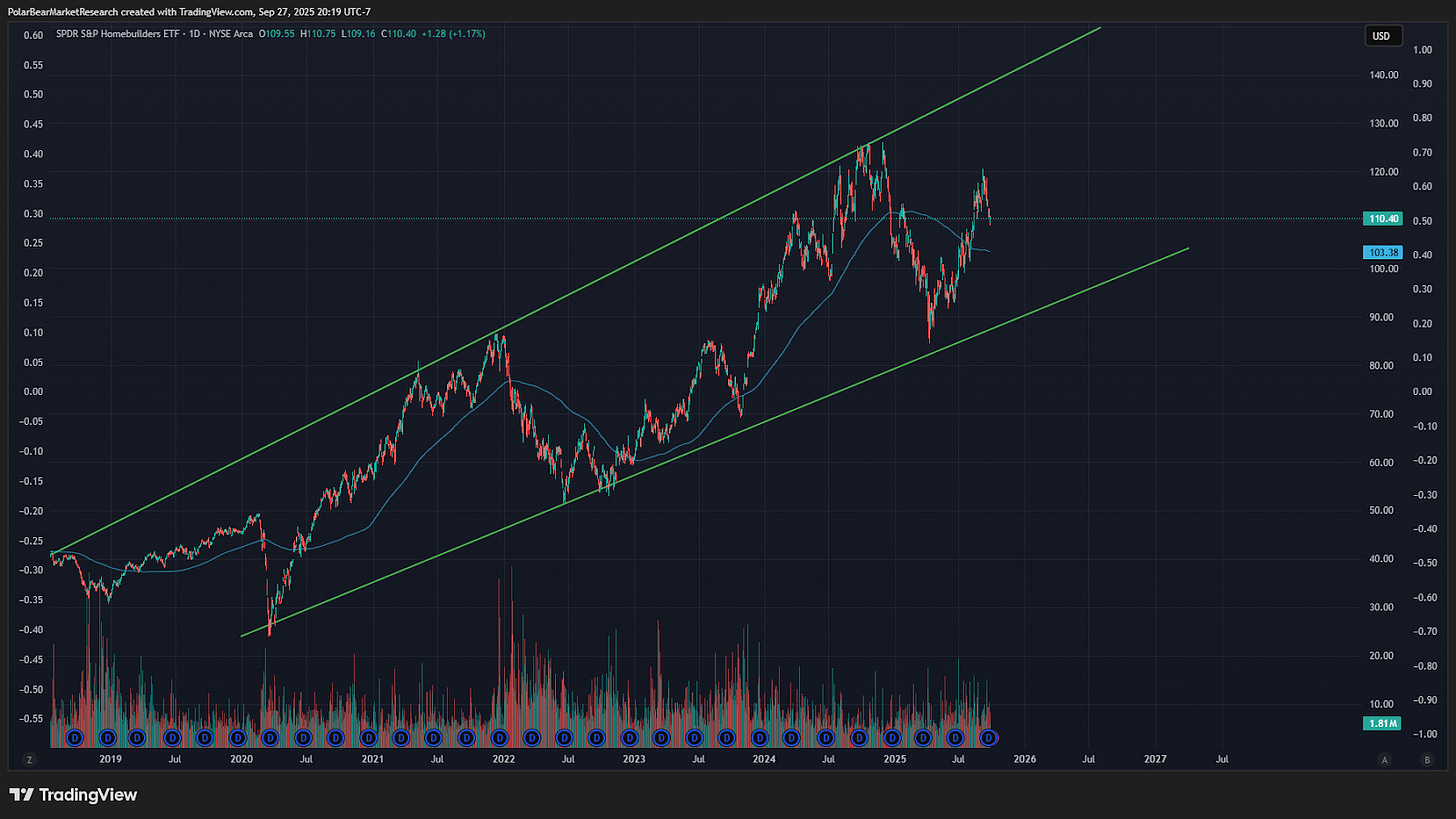Click the 2025 label on the time axis
The image size is (1456, 819).
point(895,760)
